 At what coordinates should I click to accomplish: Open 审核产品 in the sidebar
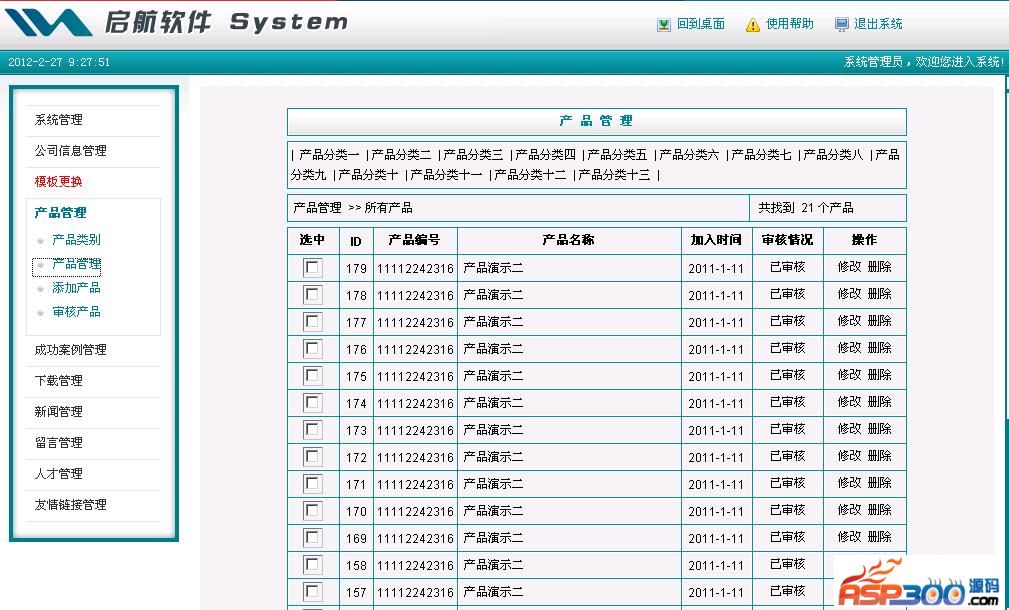pos(76,312)
